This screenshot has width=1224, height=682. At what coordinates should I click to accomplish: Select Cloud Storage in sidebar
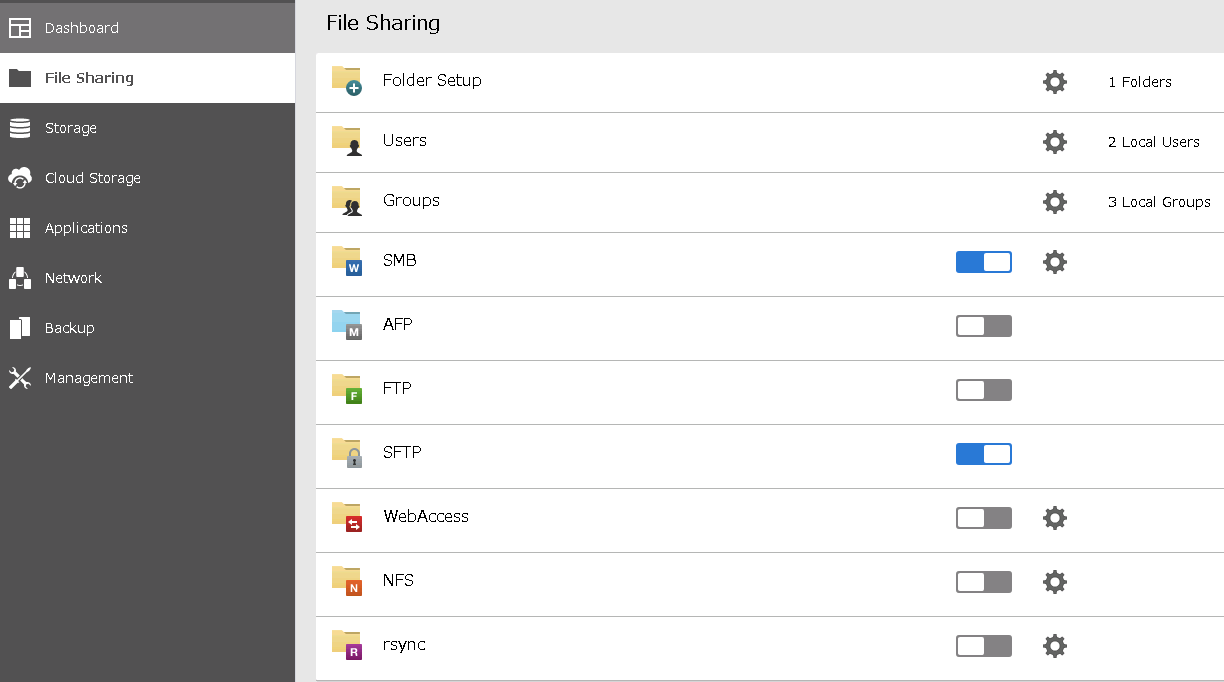[x=92, y=178]
